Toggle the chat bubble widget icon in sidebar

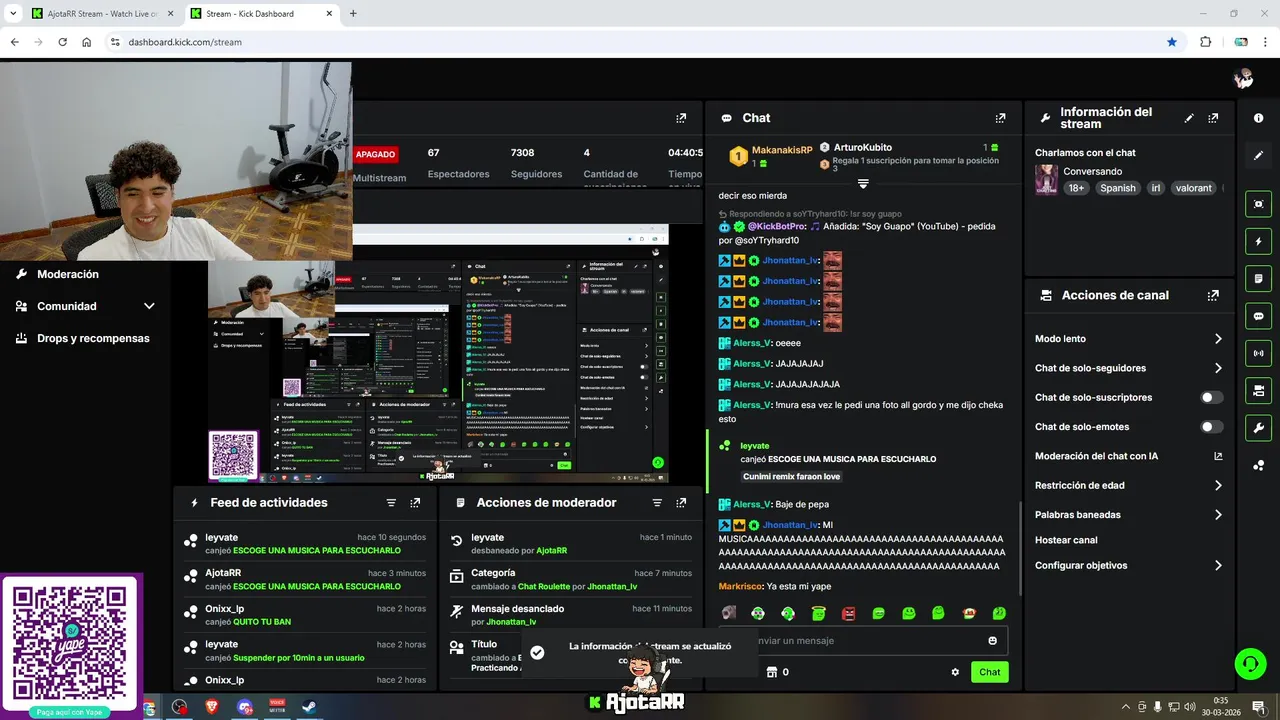[x=1258, y=316]
